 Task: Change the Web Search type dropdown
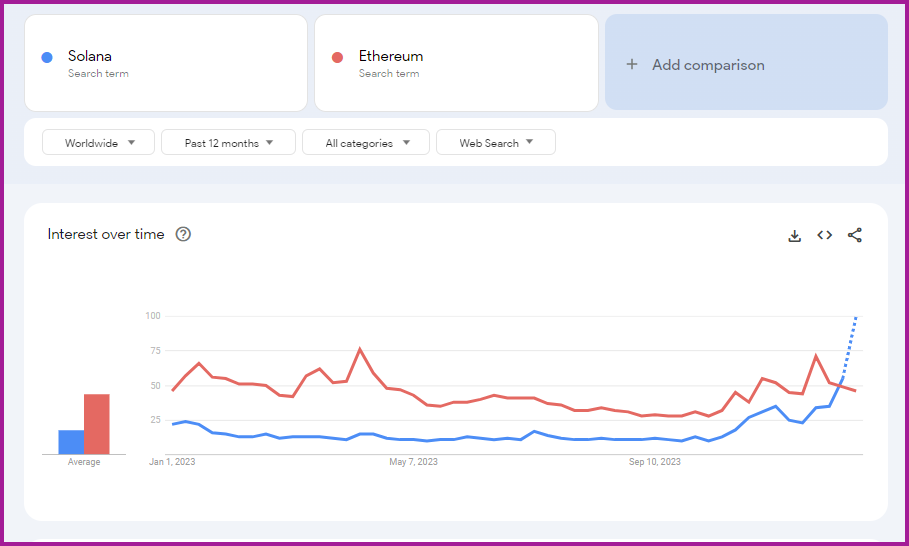(x=496, y=143)
